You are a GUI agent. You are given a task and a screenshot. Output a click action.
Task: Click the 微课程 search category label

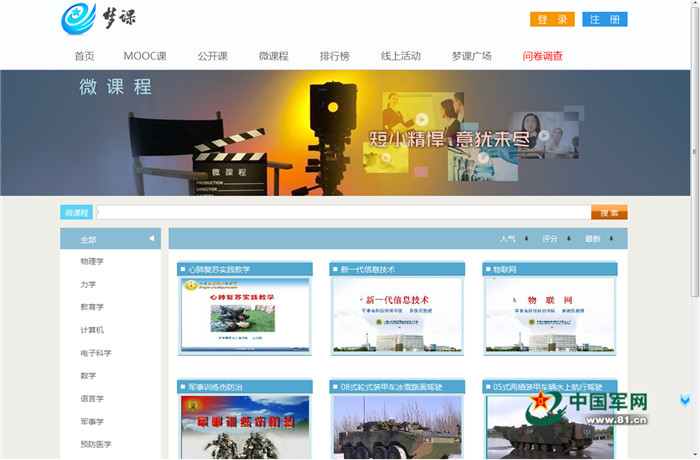pos(76,213)
